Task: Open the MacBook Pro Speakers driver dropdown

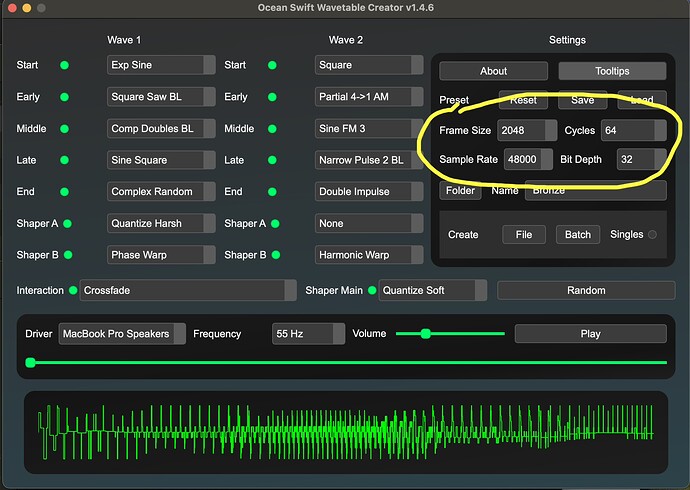Action: click(122, 334)
